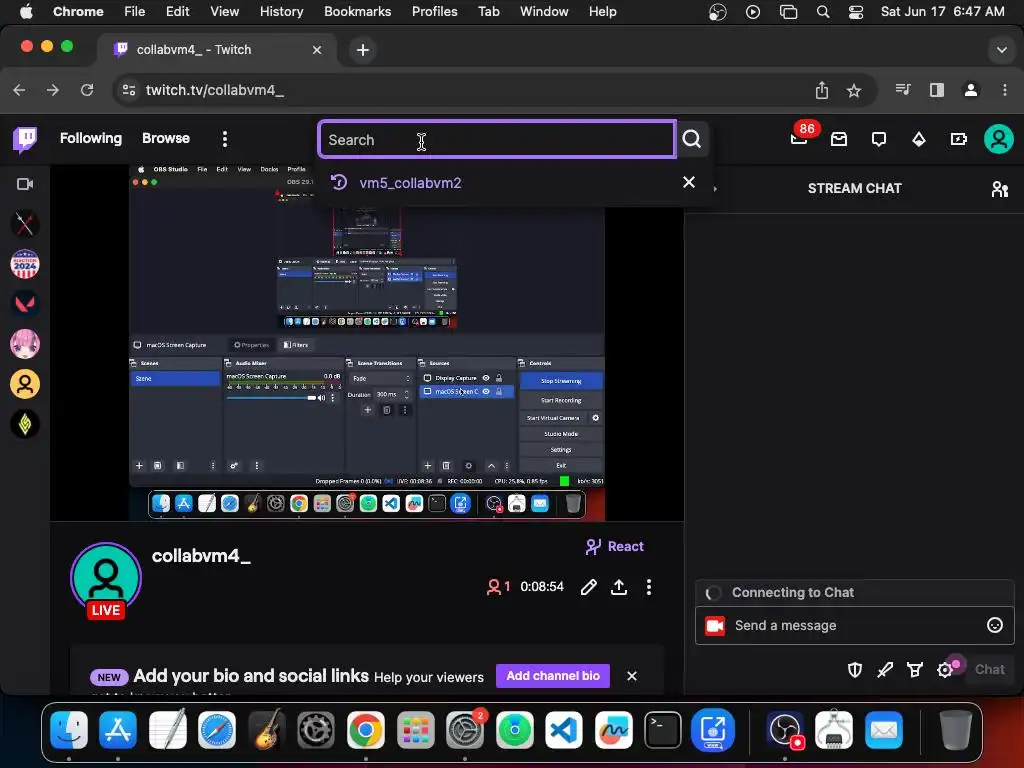The image size is (1024, 768).
Task: Launch Visual Studio Code from Dock
Action: point(563,729)
